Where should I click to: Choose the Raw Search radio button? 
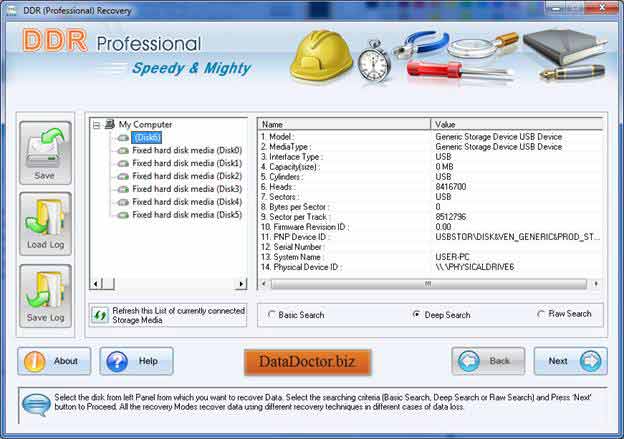pyautogui.click(x=541, y=314)
